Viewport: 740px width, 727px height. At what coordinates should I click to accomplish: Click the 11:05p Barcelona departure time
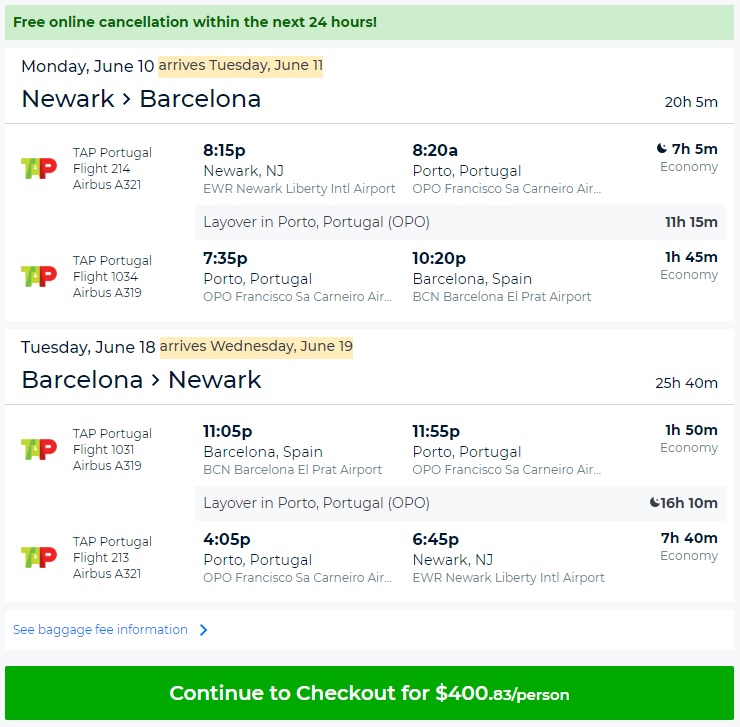pyautogui.click(x=227, y=431)
